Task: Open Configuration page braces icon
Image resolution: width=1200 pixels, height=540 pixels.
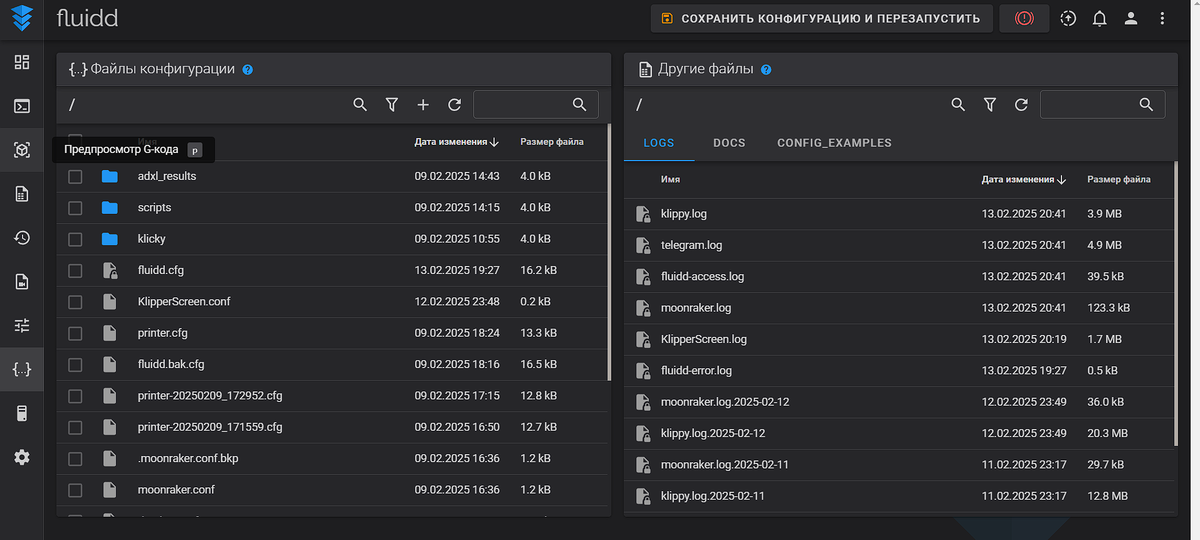Action: point(22,369)
